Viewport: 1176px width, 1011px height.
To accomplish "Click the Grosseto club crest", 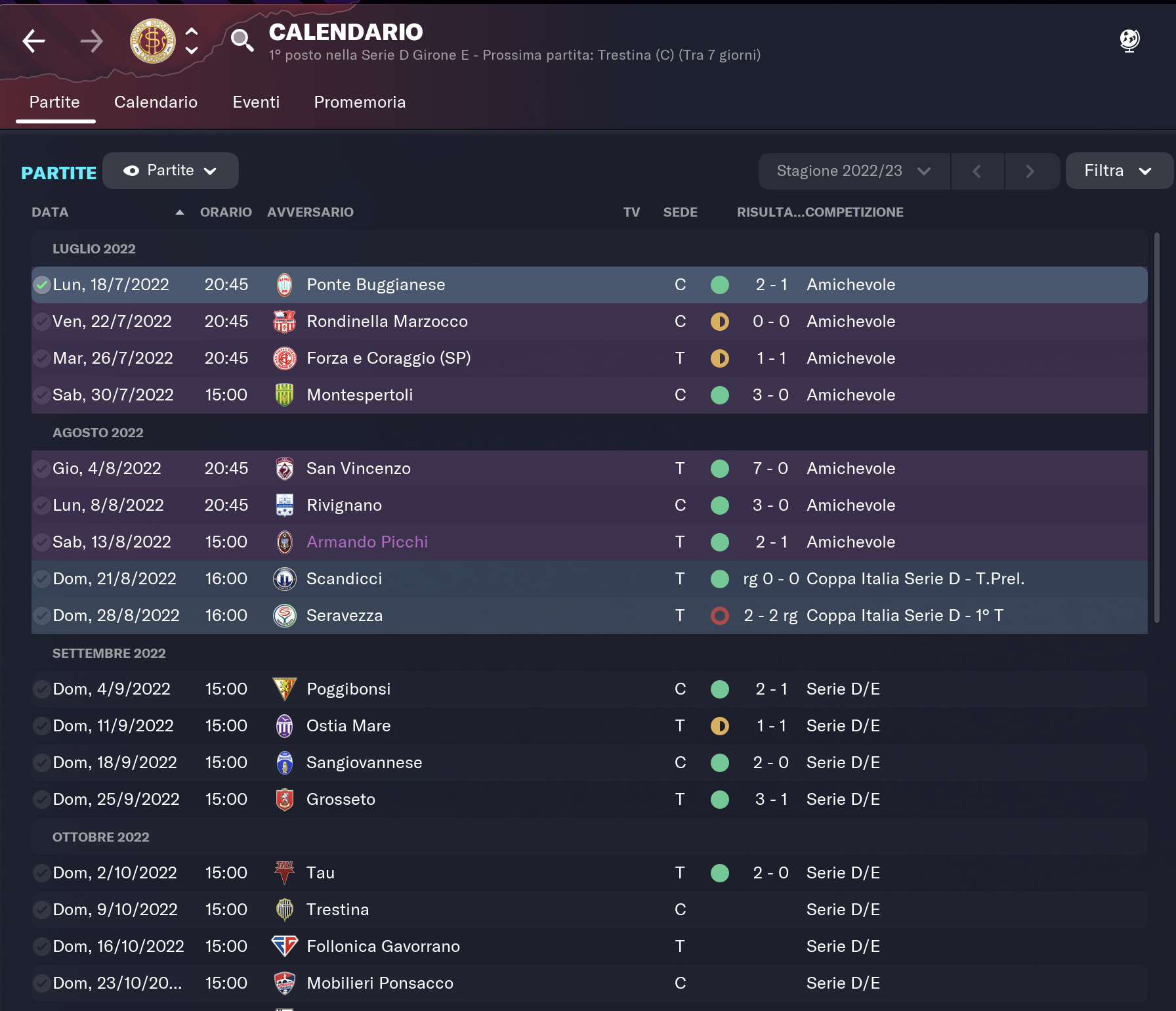I will tap(284, 800).
